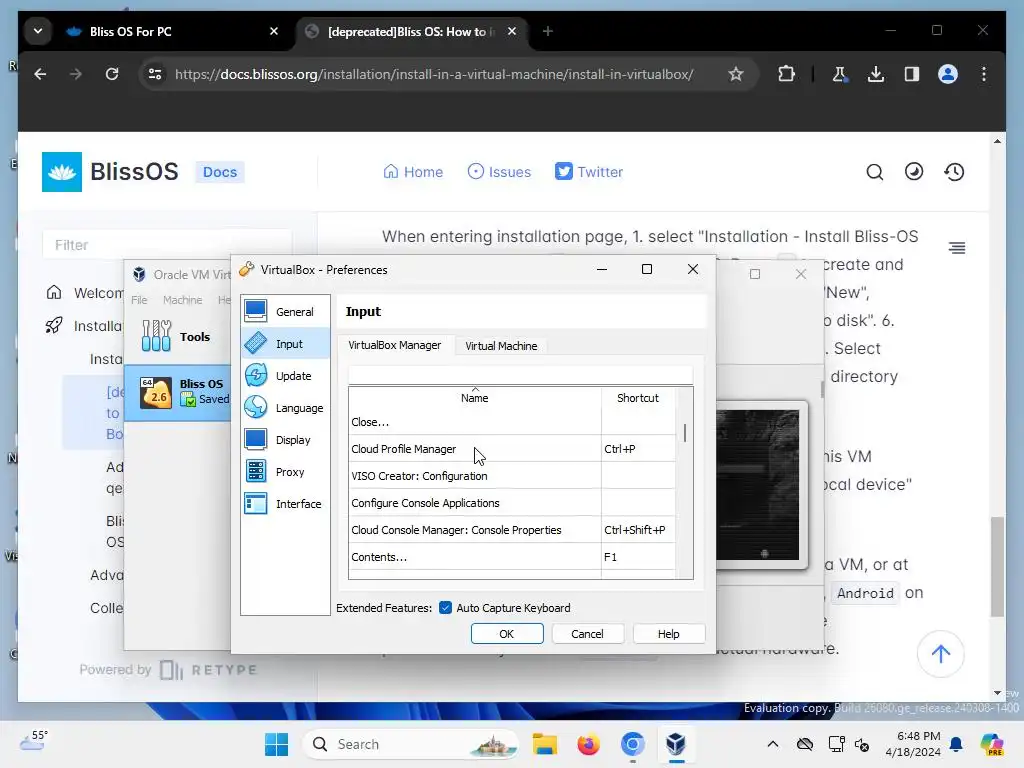Open Firefox from taskbar
1024x768 pixels.
point(588,744)
